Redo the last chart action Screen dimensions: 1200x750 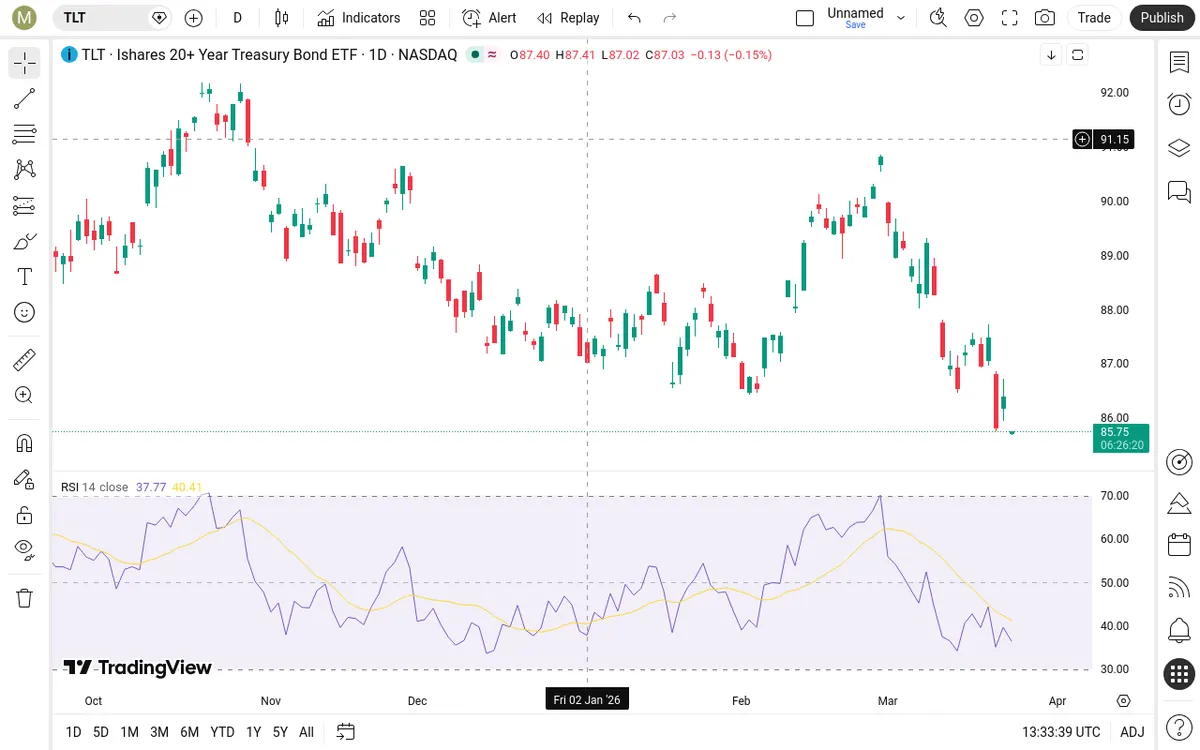click(x=670, y=18)
